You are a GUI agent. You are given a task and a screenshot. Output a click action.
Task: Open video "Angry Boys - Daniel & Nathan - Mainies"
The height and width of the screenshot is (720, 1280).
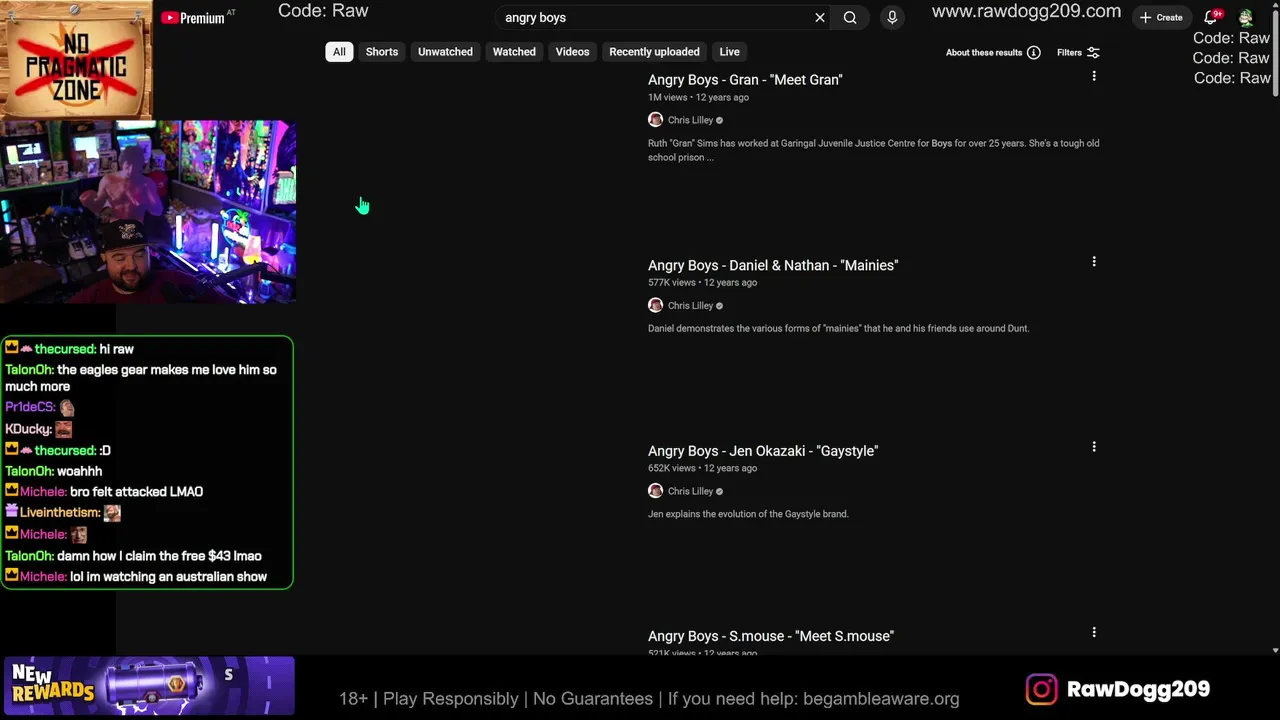pyautogui.click(x=773, y=265)
